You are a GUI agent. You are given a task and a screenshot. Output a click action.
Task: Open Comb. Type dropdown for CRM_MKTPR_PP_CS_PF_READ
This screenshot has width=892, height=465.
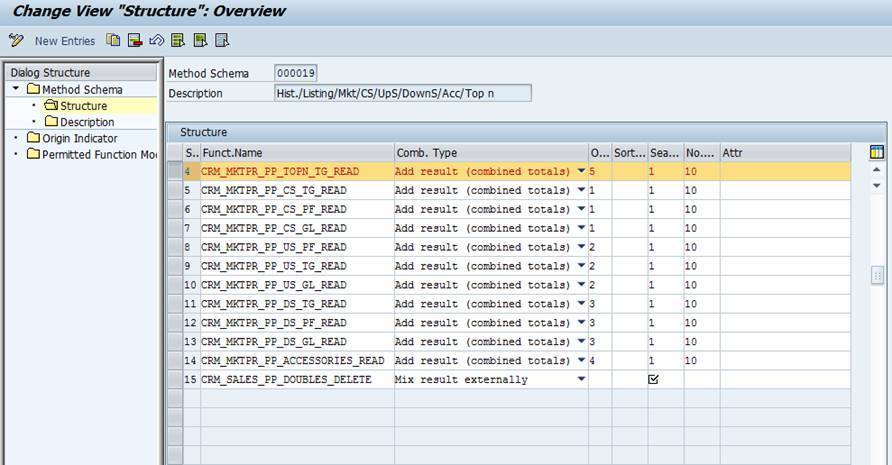581,209
